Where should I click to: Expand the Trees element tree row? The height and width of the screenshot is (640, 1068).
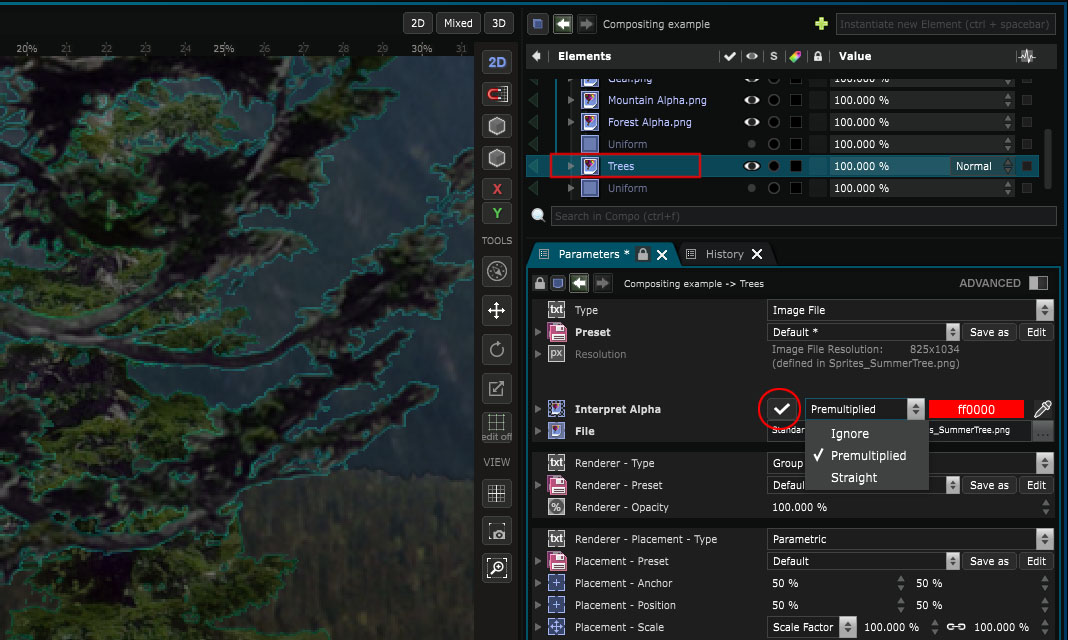pos(571,165)
